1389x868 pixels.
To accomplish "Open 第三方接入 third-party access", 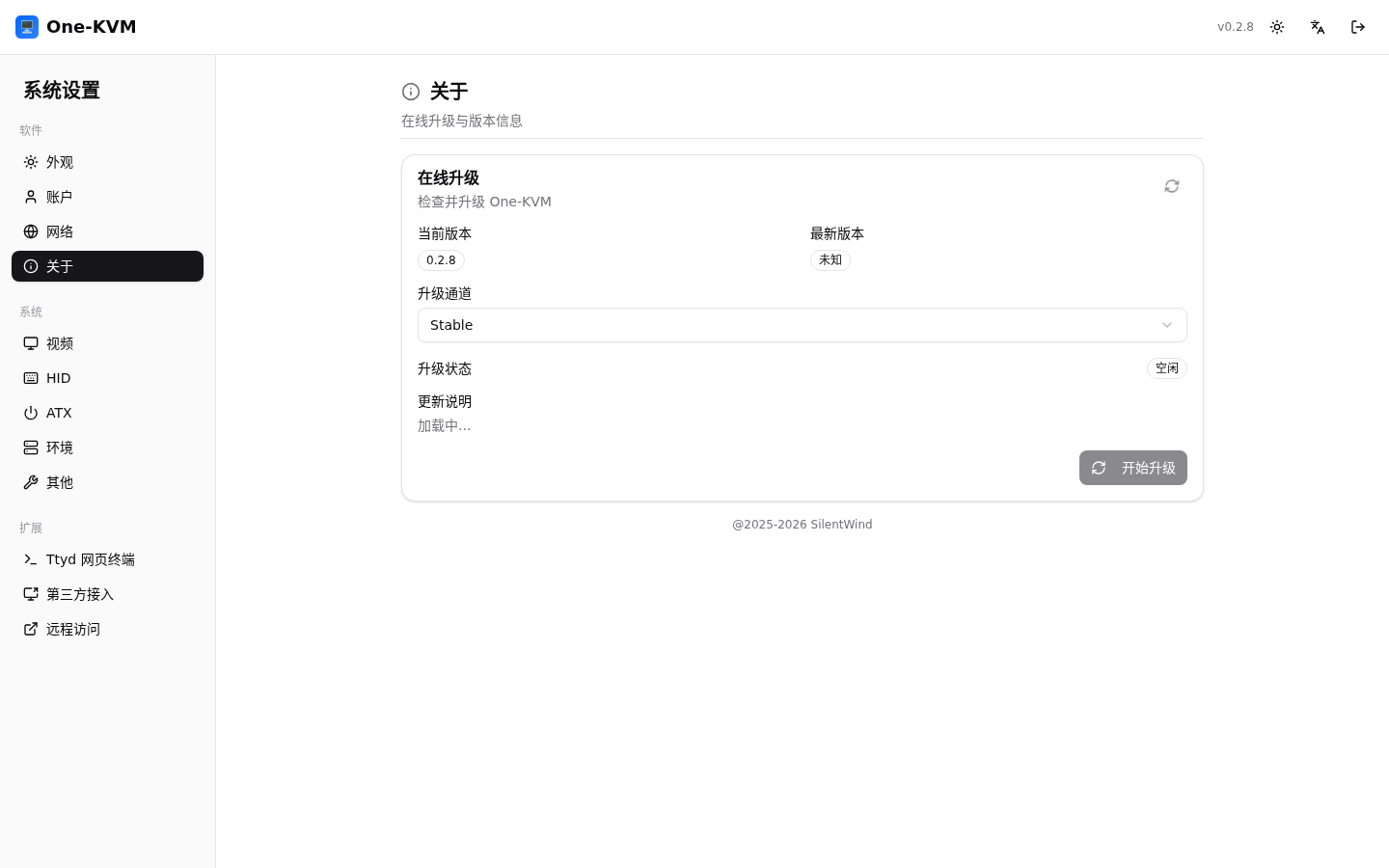I will point(107,594).
